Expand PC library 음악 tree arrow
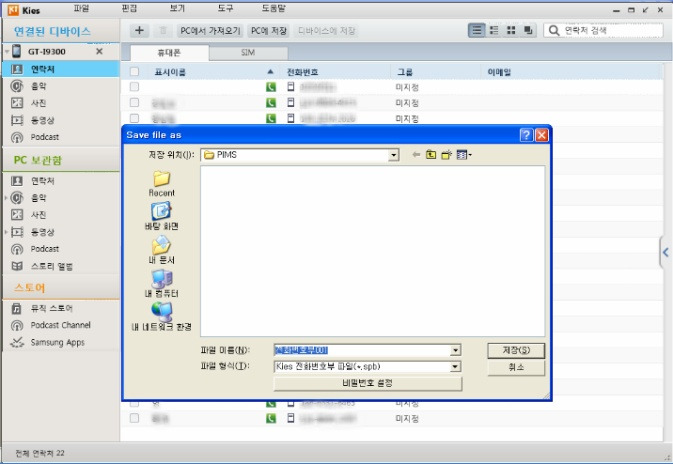This screenshot has height=464, width=673. tap(6, 198)
